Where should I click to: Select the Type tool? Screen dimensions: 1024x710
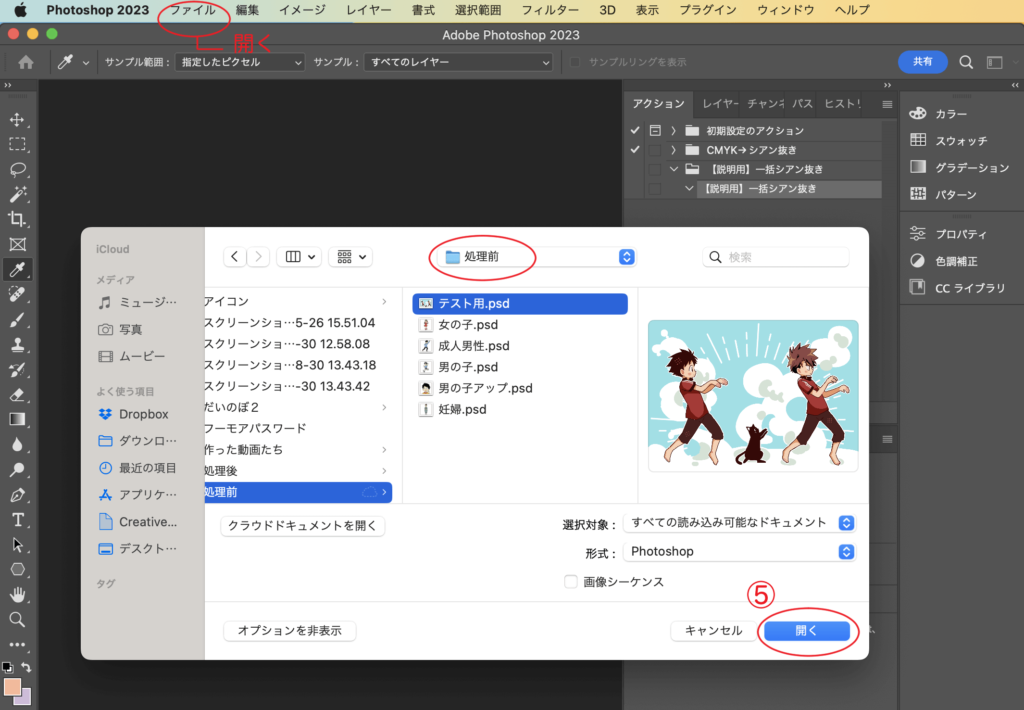coord(18,520)
